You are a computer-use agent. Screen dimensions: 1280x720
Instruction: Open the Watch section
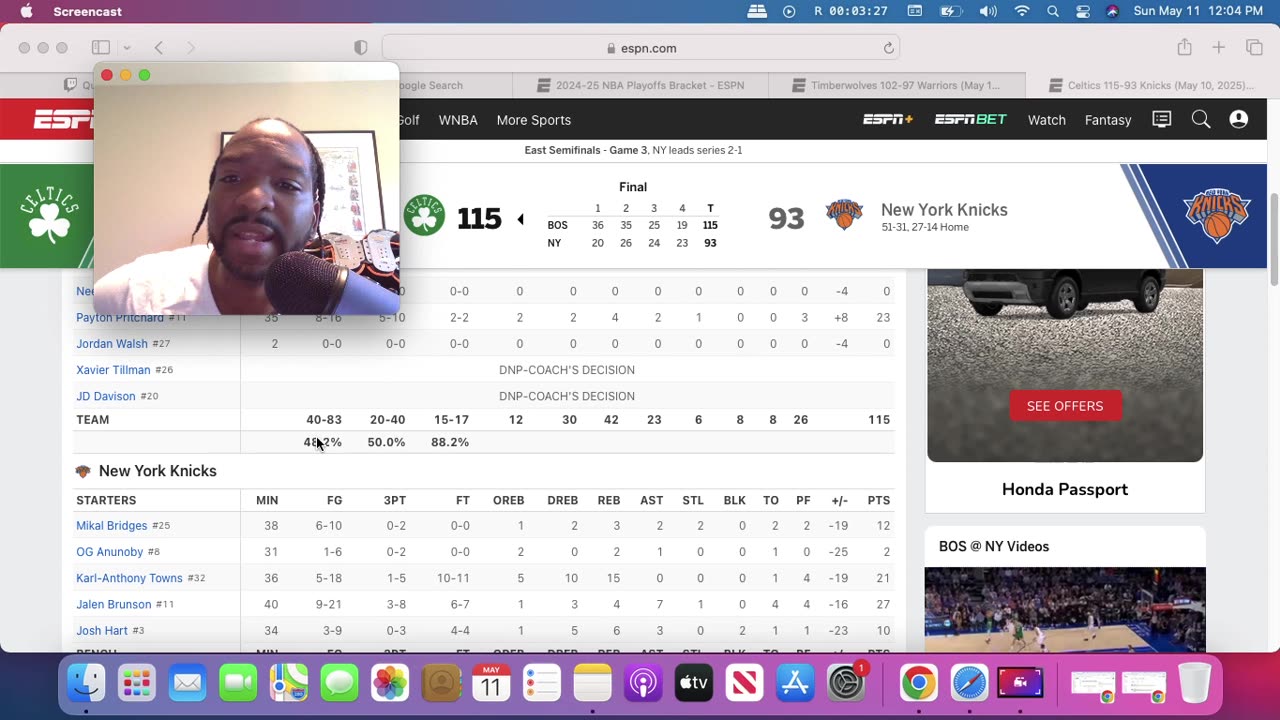coord(1047,120)
